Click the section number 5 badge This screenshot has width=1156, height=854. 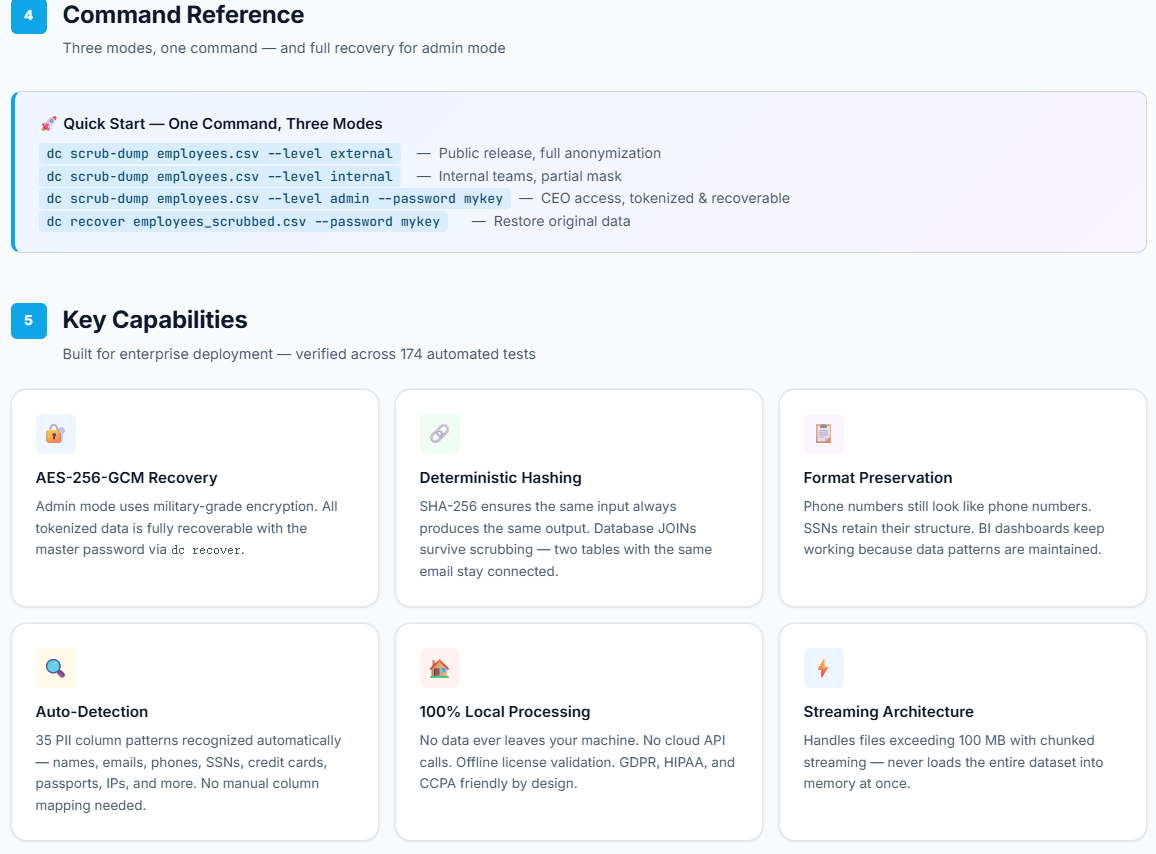(29, 321)
